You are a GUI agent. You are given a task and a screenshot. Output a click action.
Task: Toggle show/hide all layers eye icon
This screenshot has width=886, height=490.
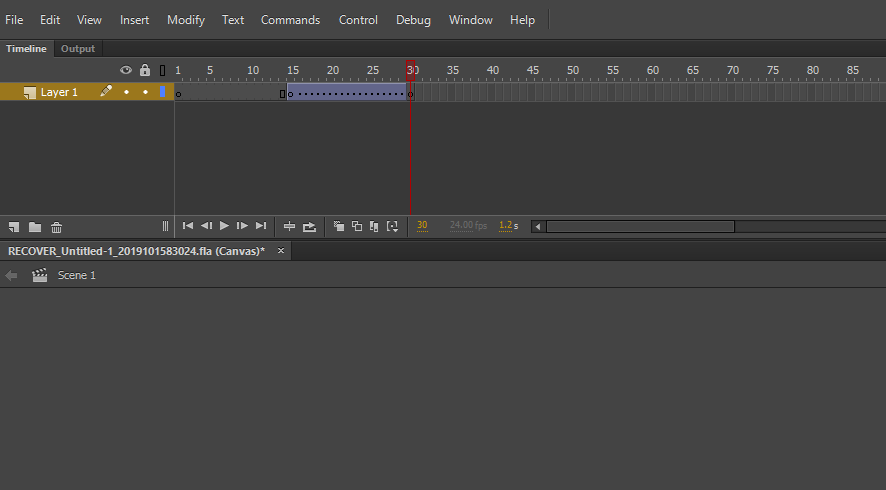click(x=126, y=70)
